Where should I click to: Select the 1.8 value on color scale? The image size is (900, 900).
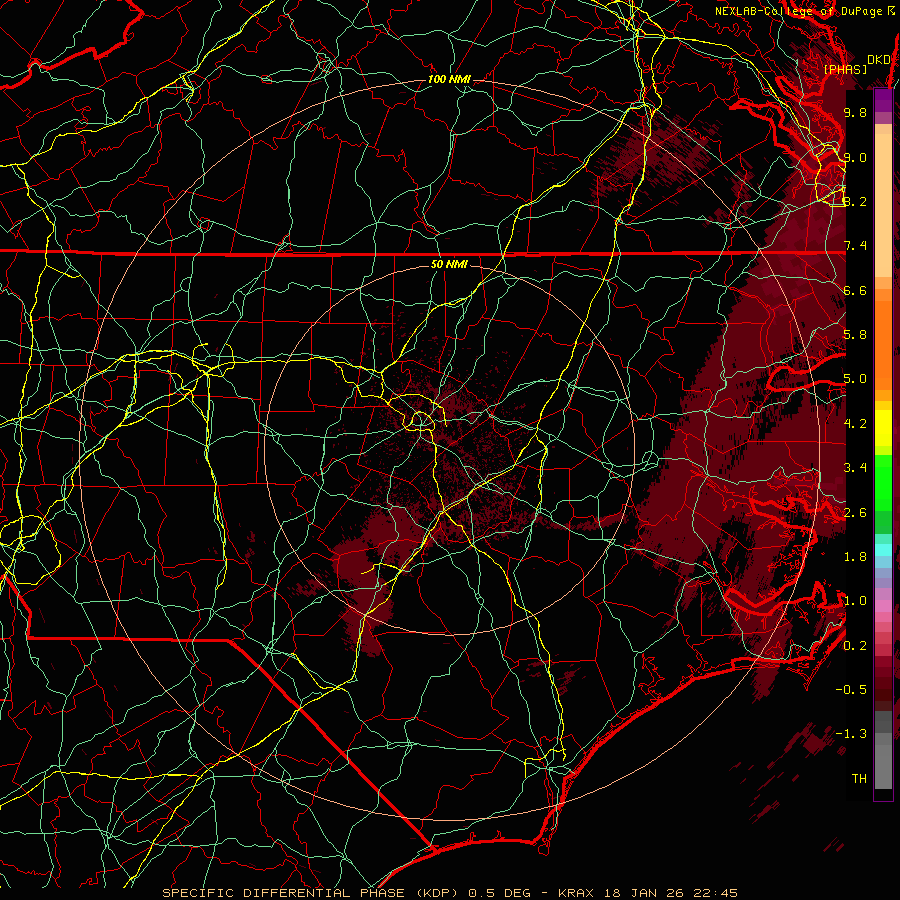(x=855, y=557)
